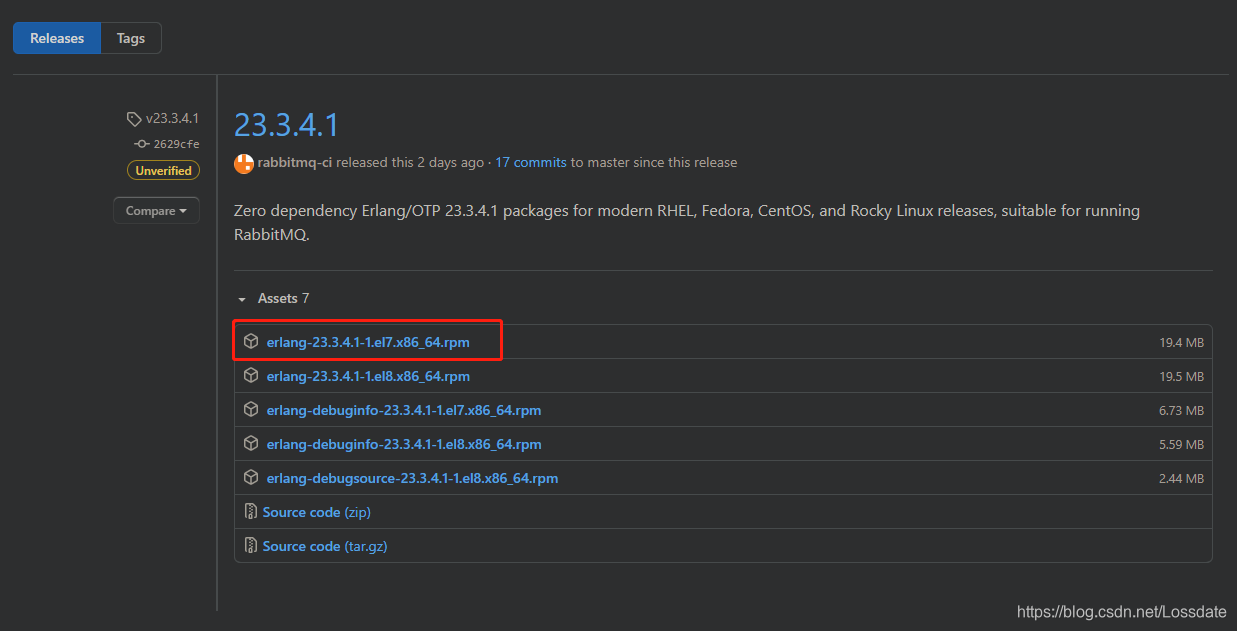Click the 5.59 MB file size

[x=1181, y=444]
